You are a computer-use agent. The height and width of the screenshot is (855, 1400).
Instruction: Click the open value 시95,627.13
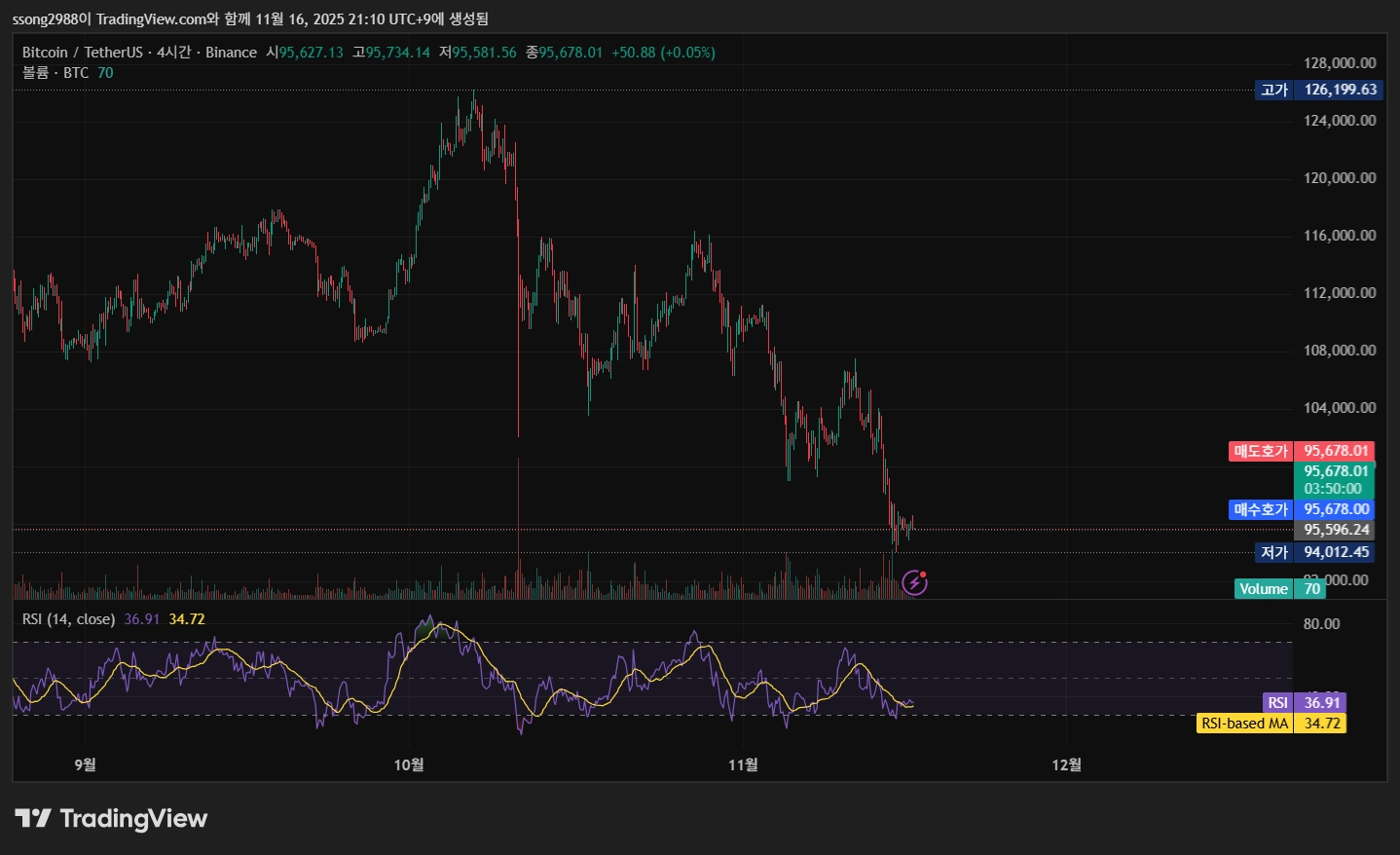coord(305,53)
